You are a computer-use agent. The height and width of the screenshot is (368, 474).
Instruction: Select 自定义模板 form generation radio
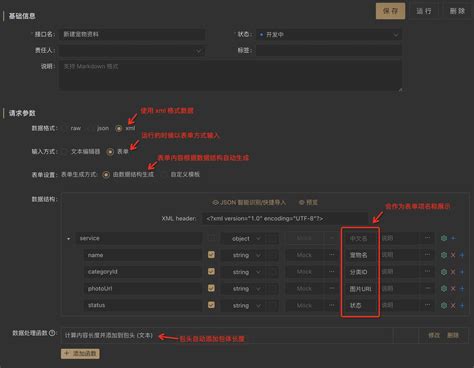point(164,175)
